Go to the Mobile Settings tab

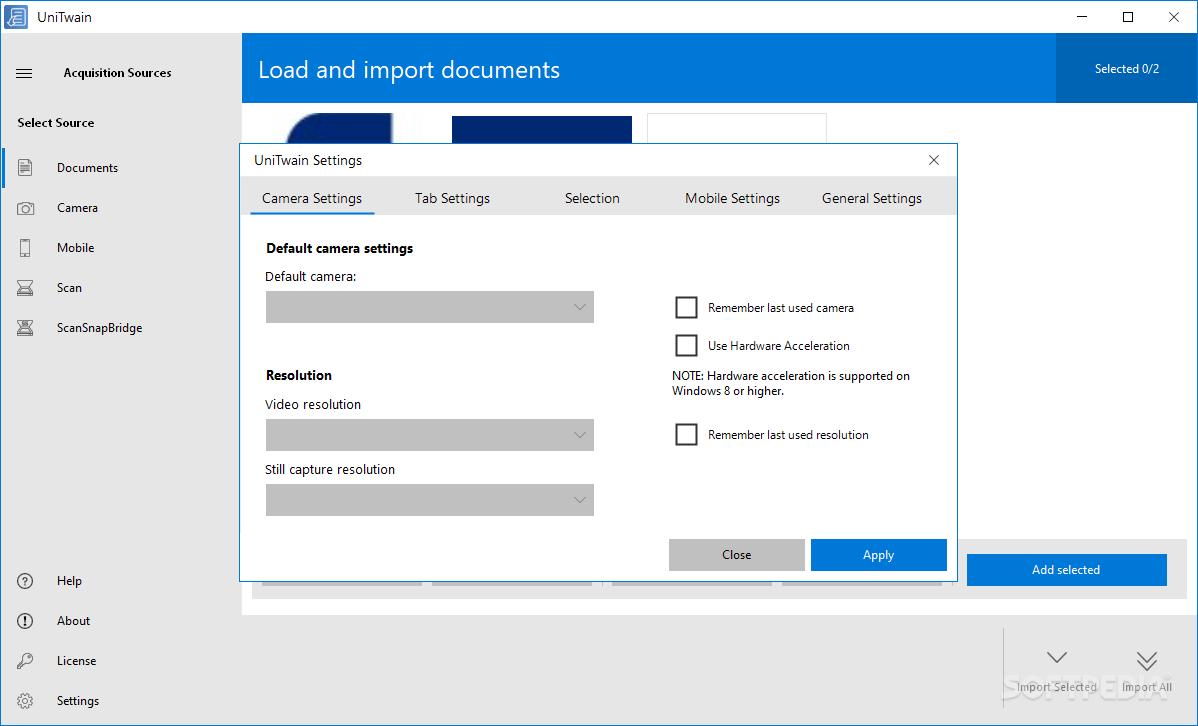(732, 198)
